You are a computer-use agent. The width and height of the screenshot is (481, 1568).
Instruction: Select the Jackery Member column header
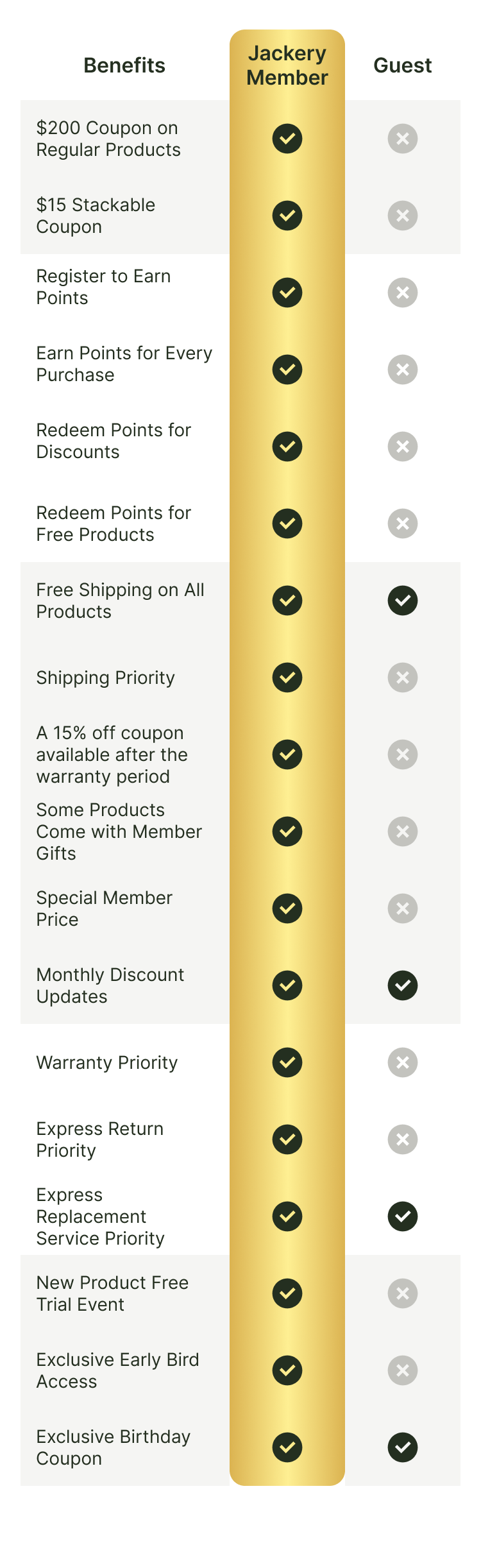click(287, 65)
